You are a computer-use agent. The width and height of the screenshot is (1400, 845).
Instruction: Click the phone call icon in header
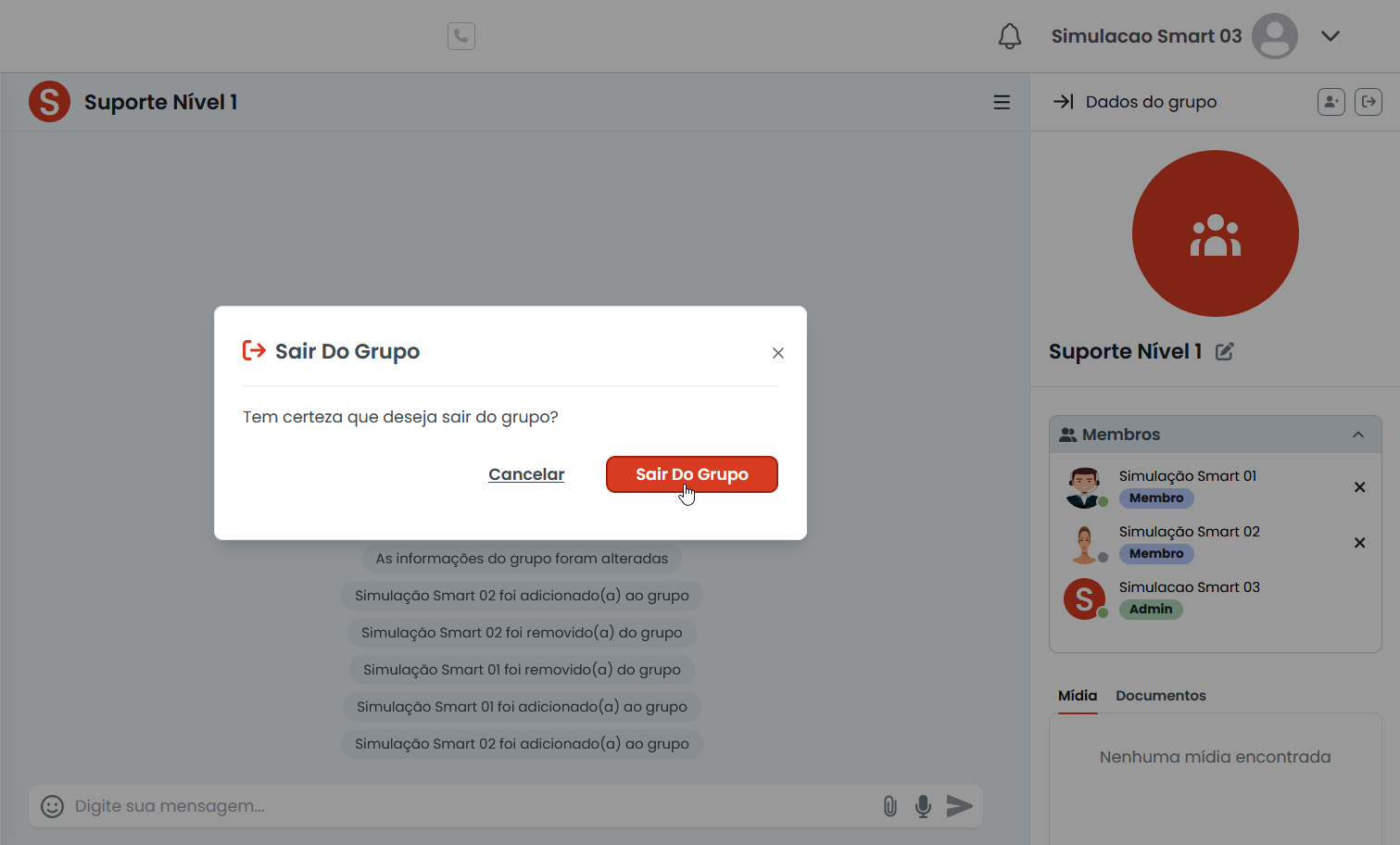461,36
